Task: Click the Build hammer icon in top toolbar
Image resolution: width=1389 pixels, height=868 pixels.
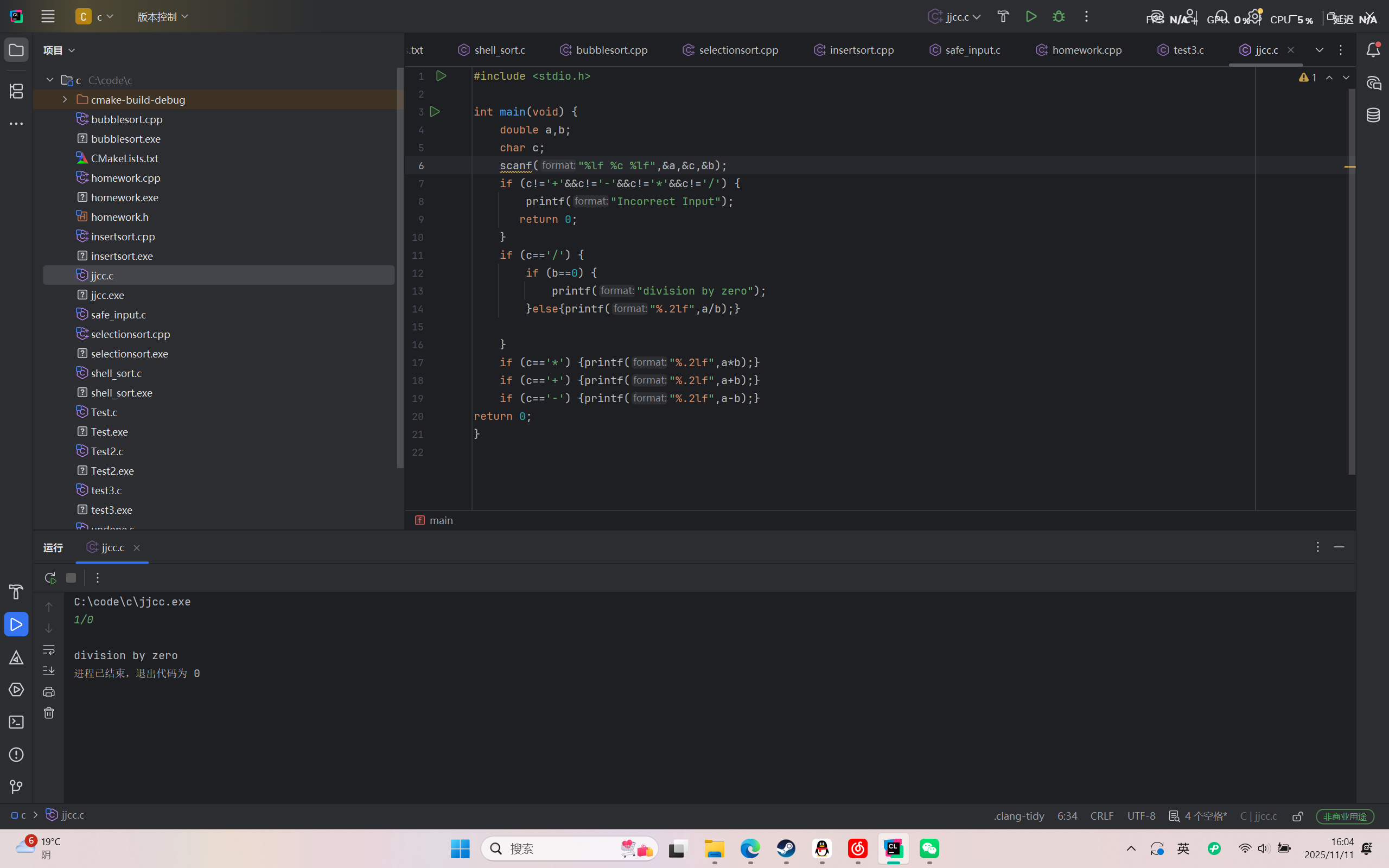Action: click(x=1003, y=17)
